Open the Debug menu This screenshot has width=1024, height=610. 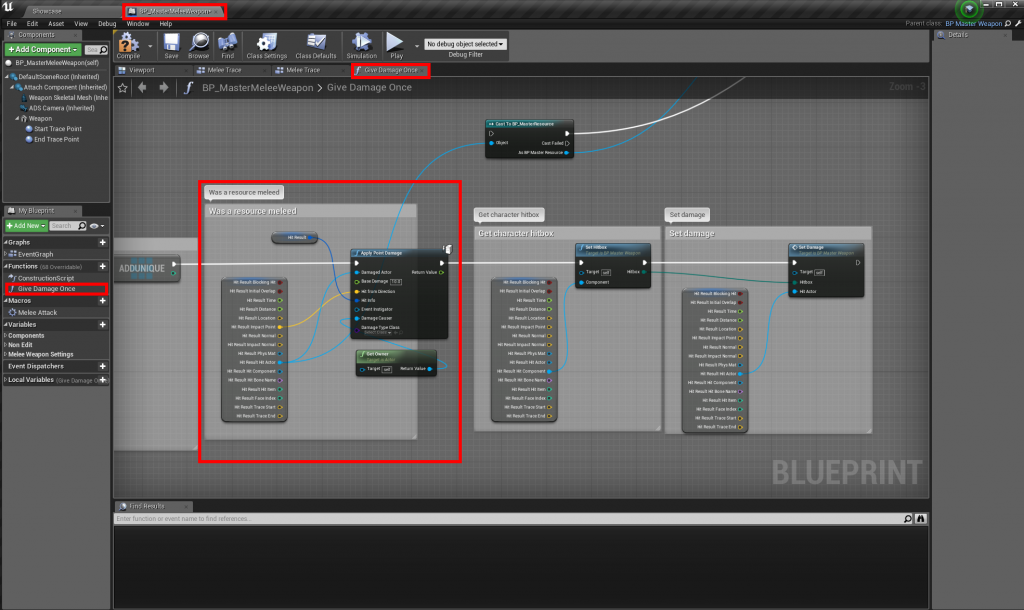coord(107,24)
